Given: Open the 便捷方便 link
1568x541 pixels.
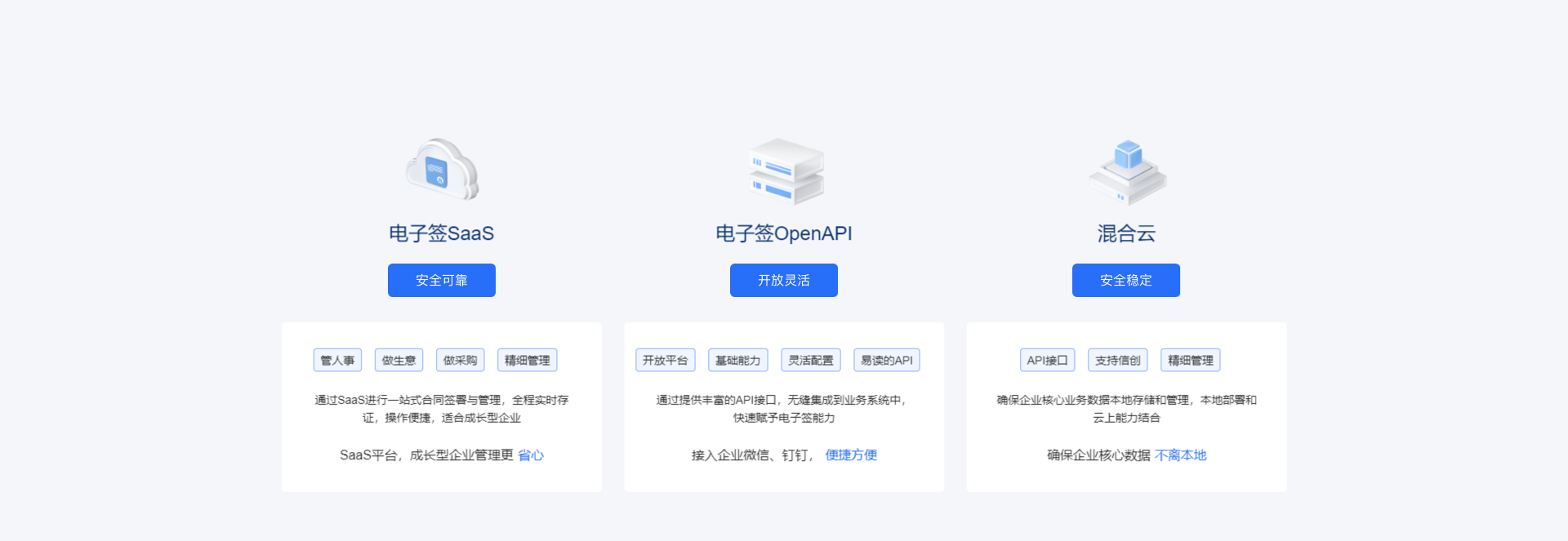Looking at the screenshot, I should (x=851, y=455).
